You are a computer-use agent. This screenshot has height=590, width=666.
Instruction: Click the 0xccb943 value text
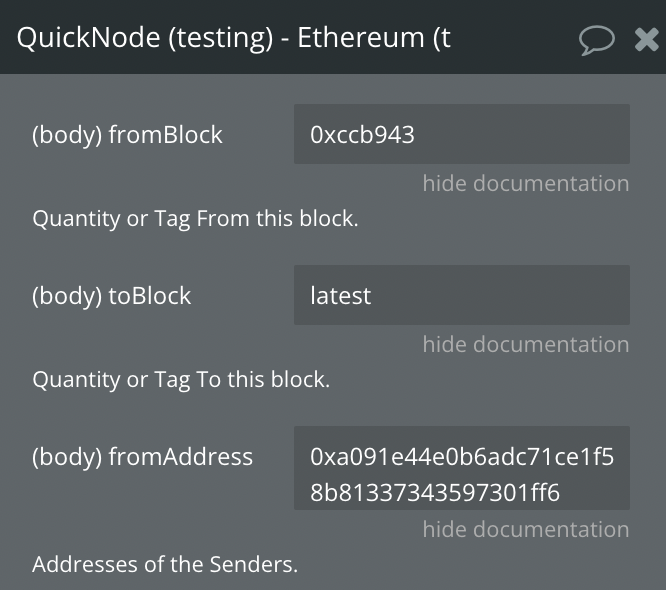(362, 135)
